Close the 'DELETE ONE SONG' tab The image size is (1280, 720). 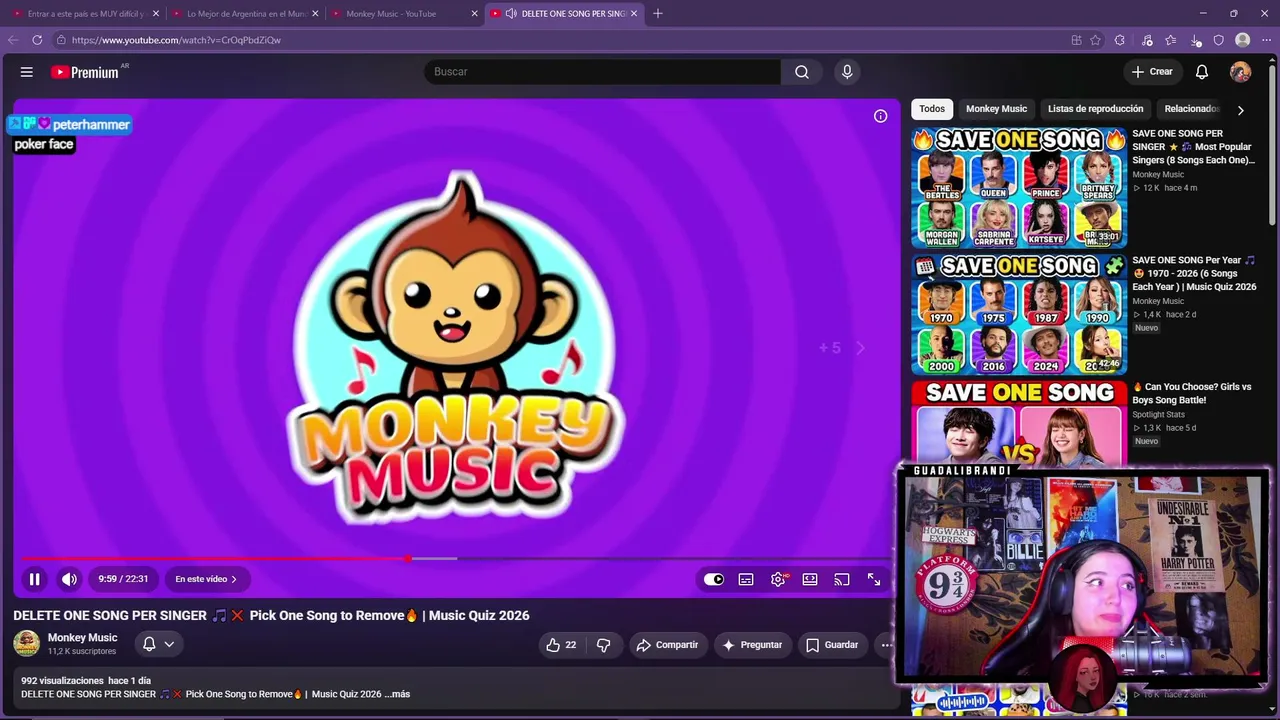click(633, 14)
